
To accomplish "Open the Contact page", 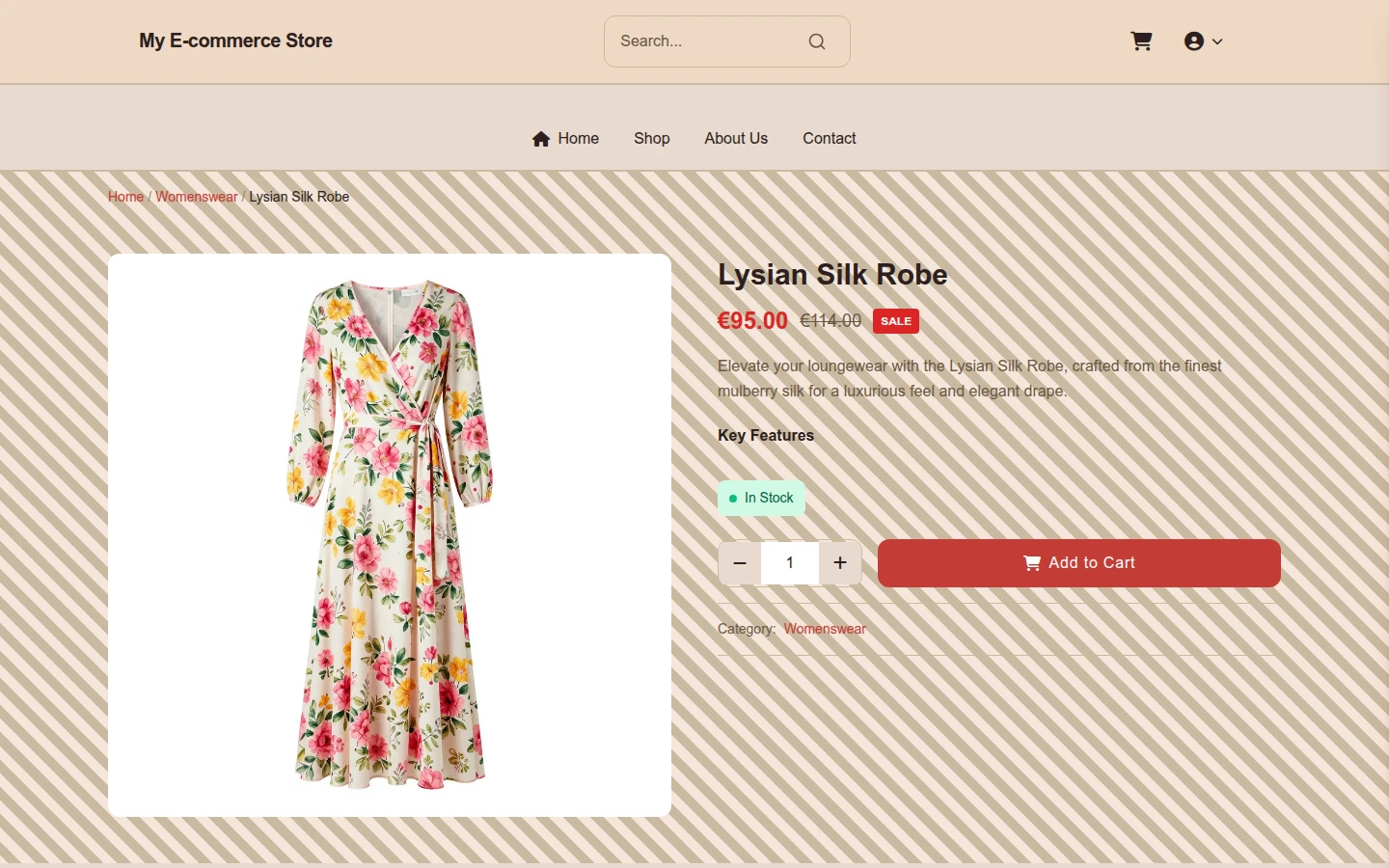I will tap(830, 139).
